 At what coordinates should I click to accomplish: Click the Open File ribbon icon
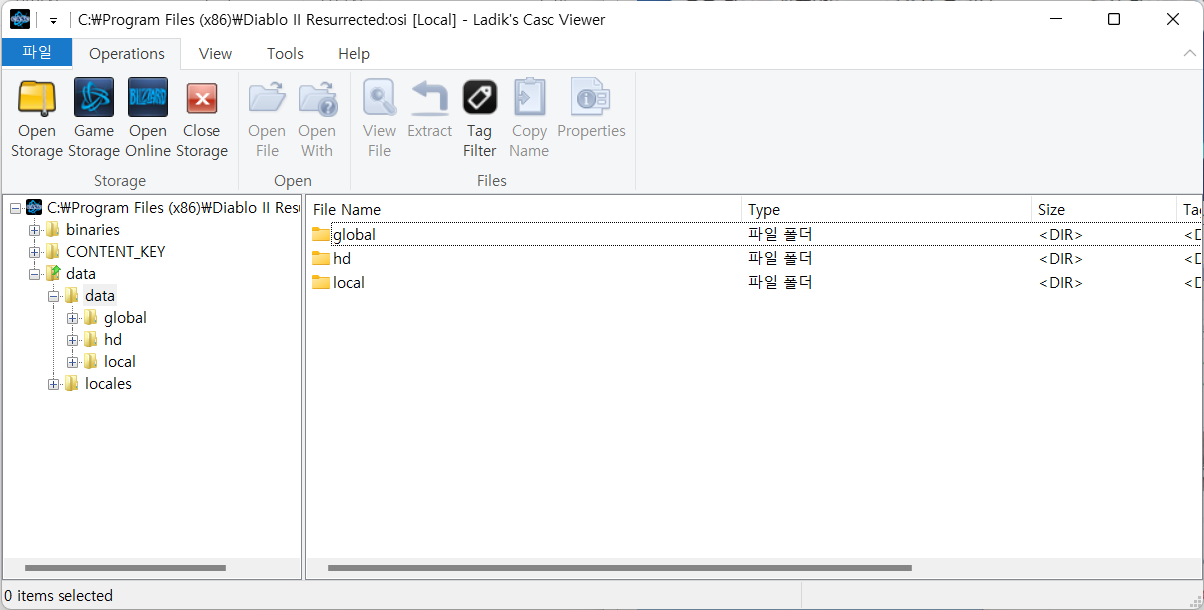pos(267,98)
